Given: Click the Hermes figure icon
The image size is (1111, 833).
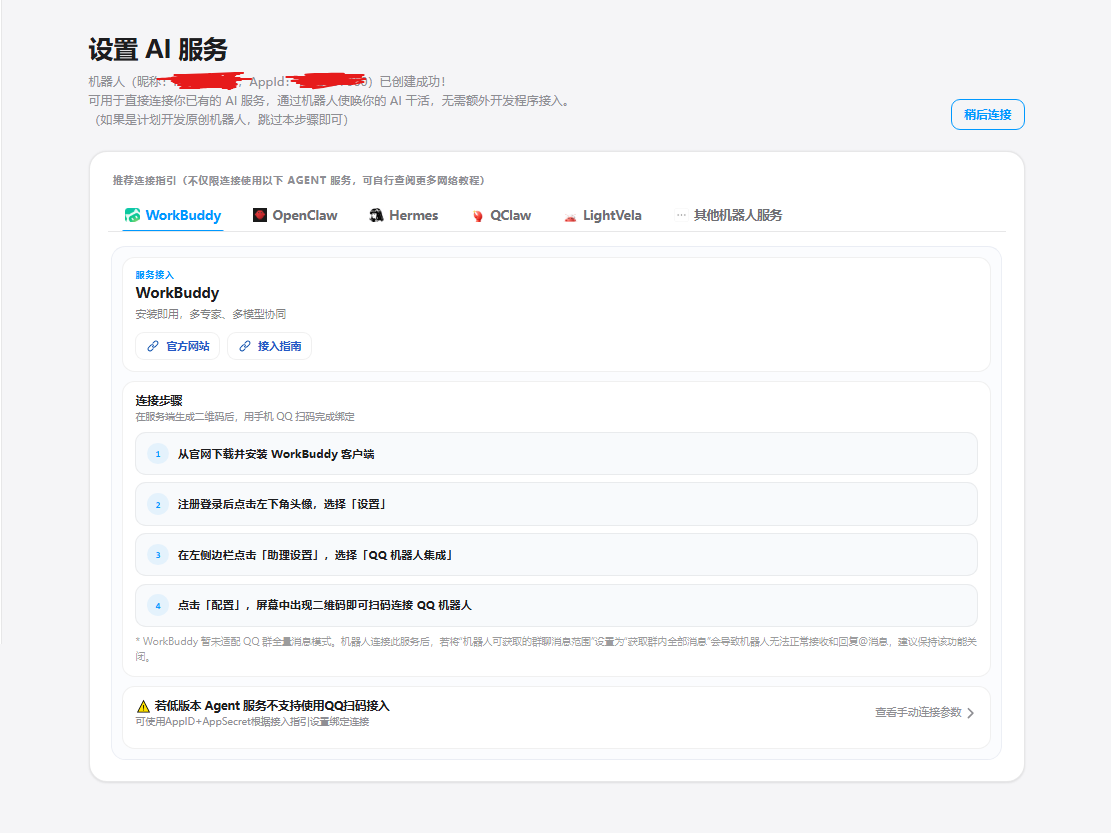Looking at the screenshot, I should pyautogui.click(x=376, y=215).
